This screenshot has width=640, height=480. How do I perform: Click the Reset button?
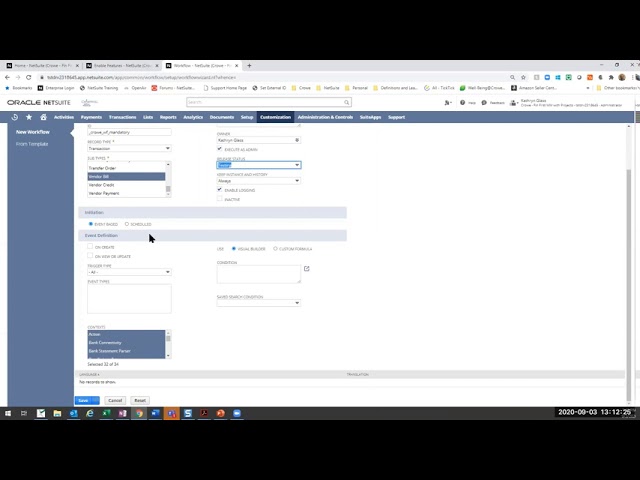click(x=140, y=400)
